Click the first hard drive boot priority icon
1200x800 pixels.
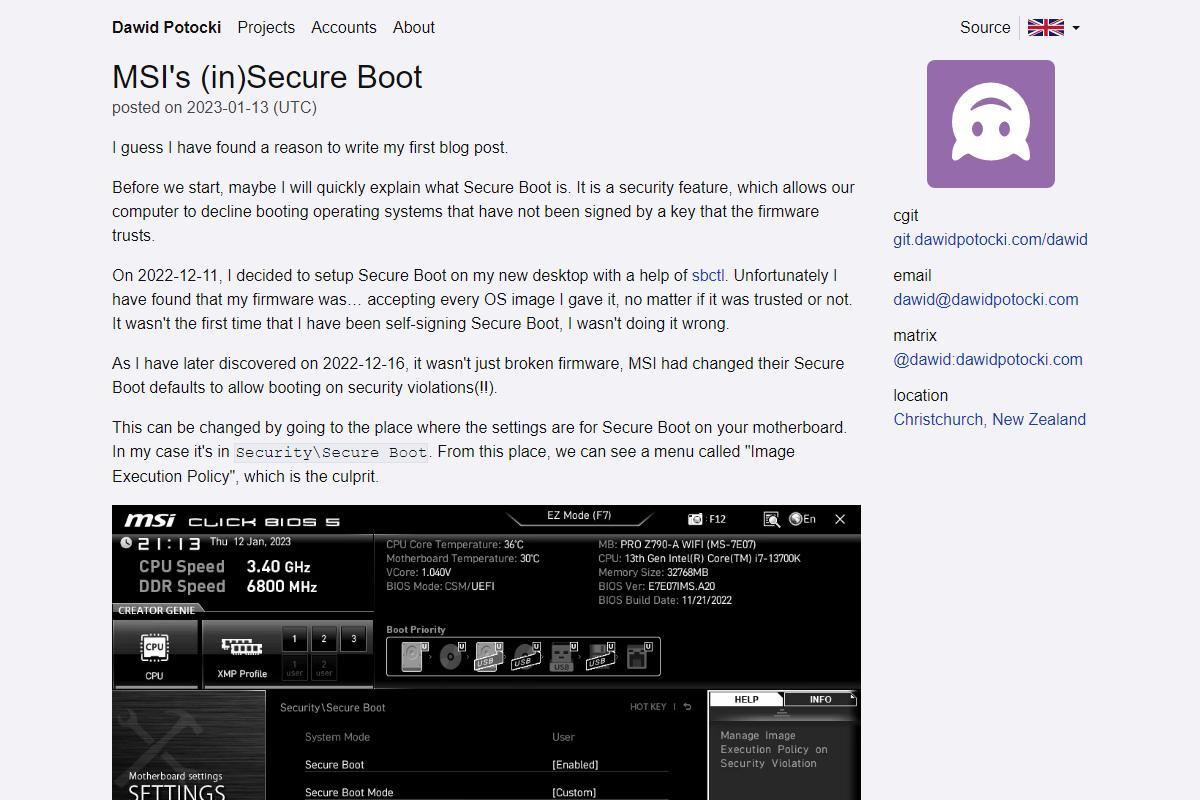coord(413,656)
